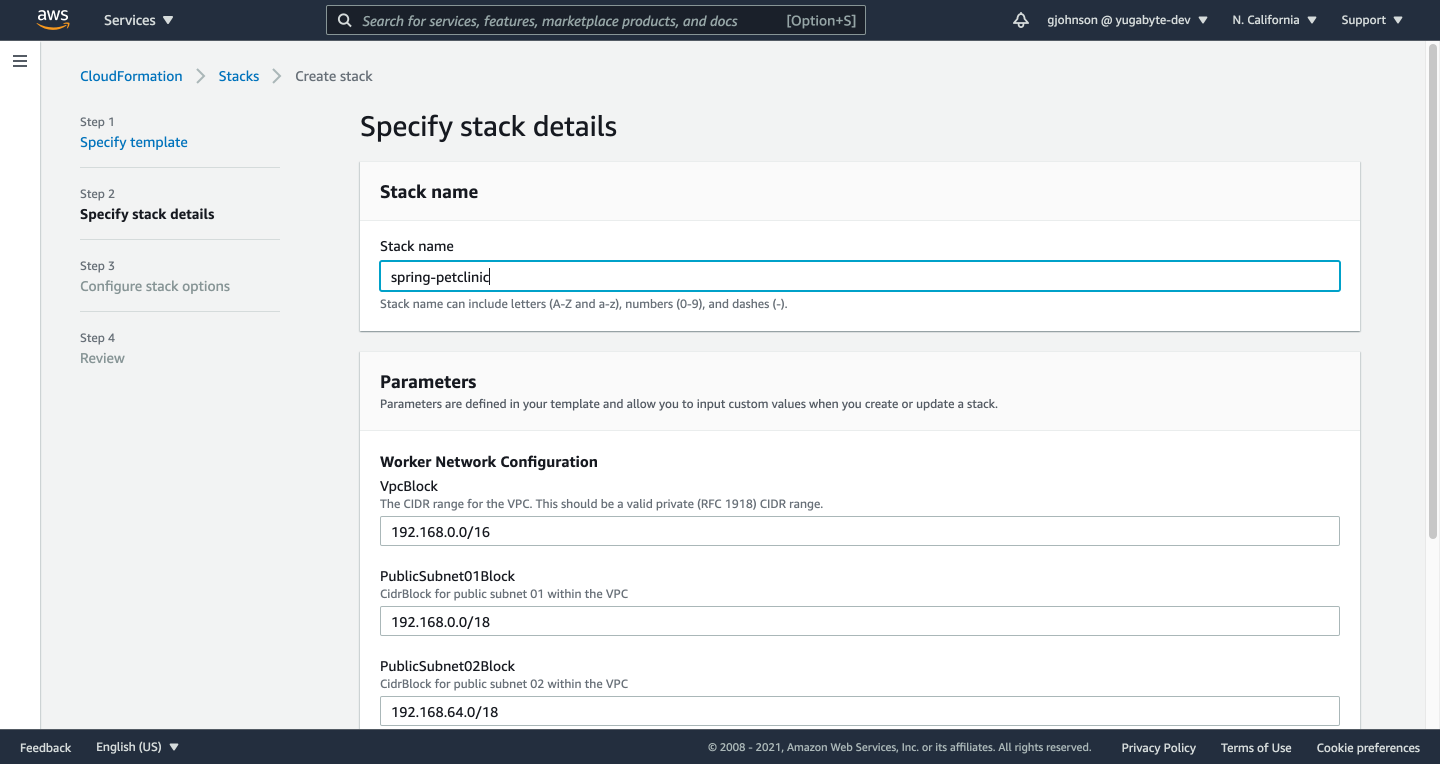
Task: Open the notifications bell
Action: [x=1020, y=19]
